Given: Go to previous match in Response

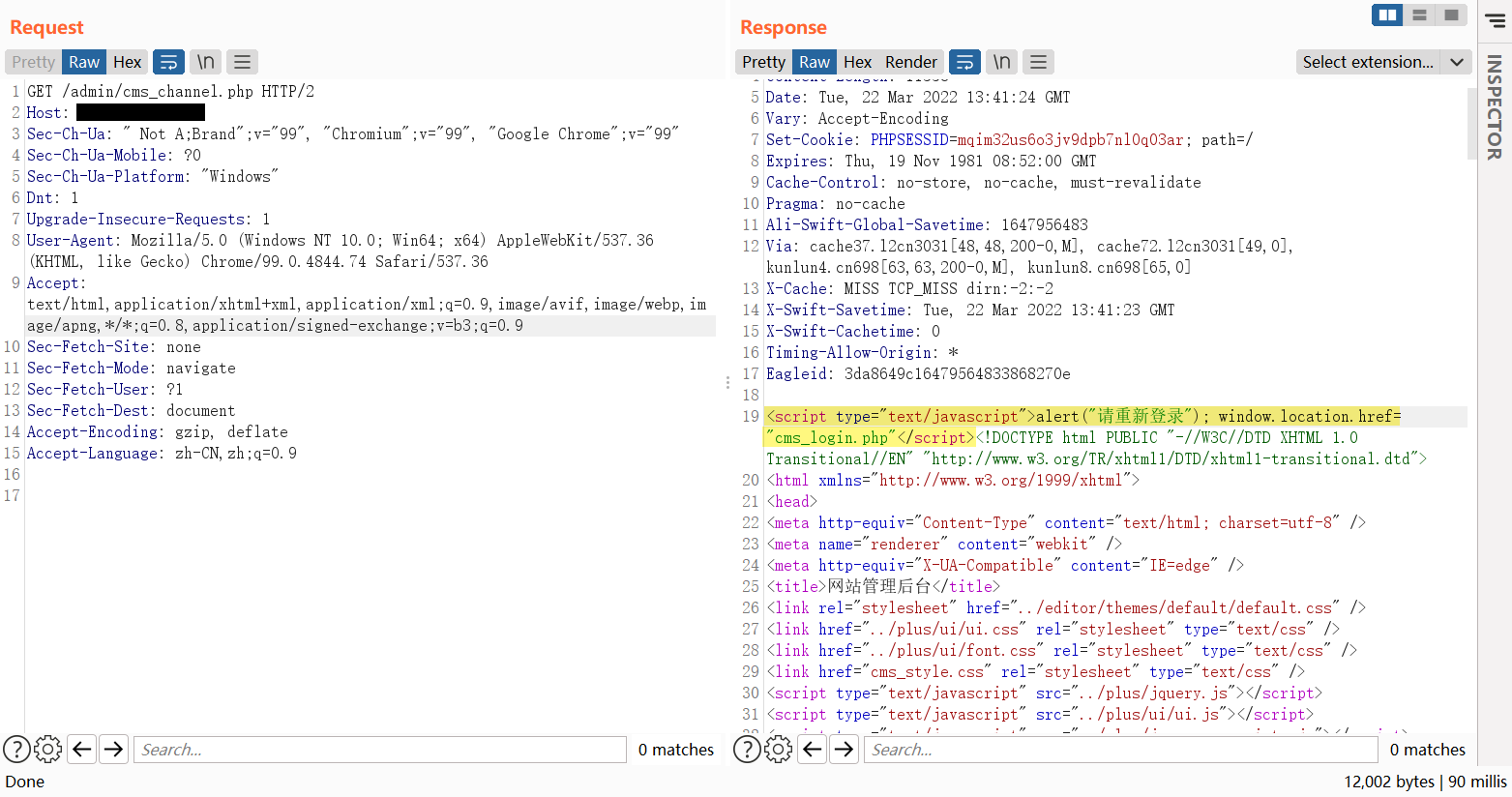Looking at the screenshot, I should point(813,749).
